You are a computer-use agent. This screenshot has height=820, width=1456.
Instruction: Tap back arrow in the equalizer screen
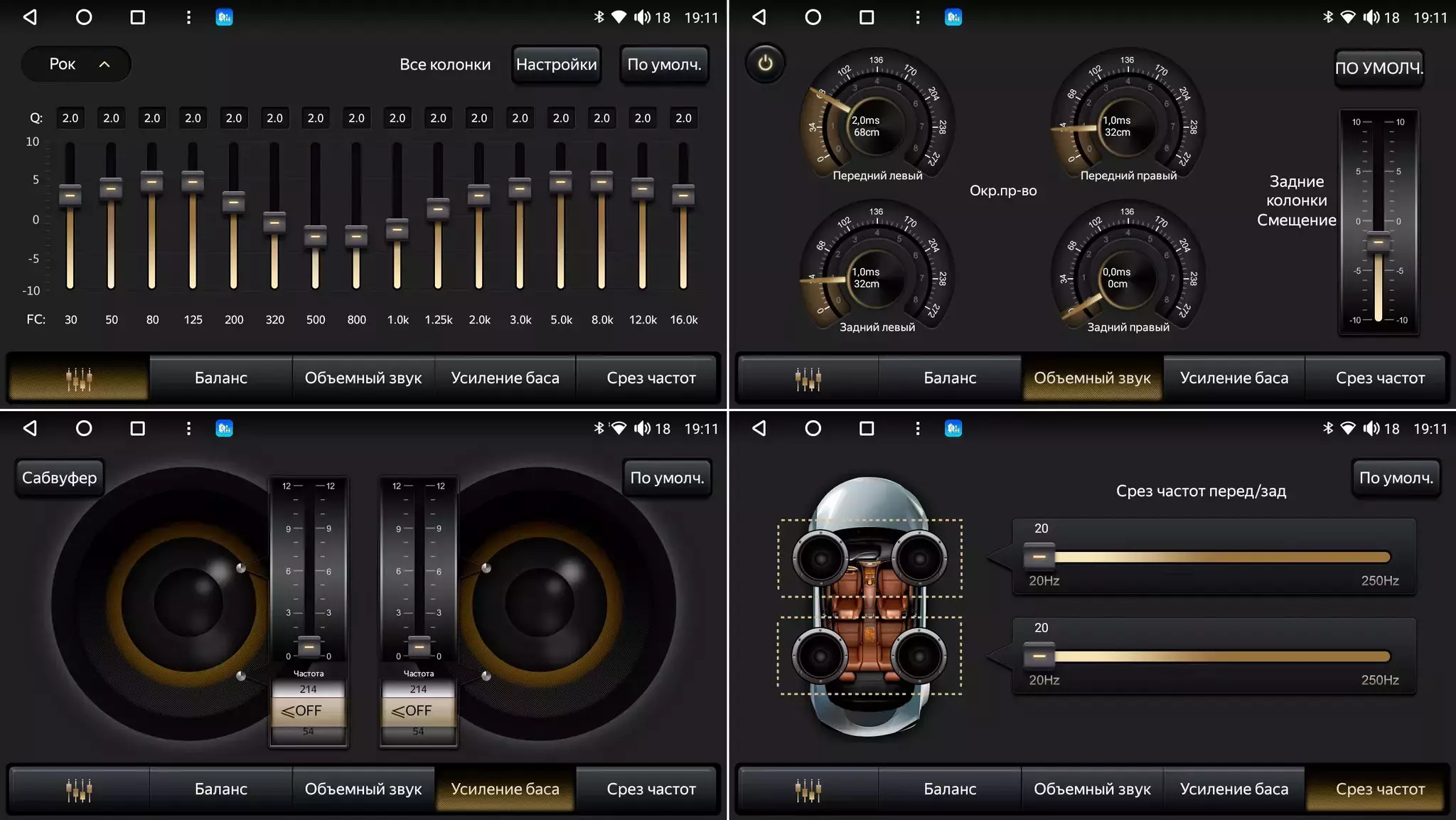tap(30, 17)
